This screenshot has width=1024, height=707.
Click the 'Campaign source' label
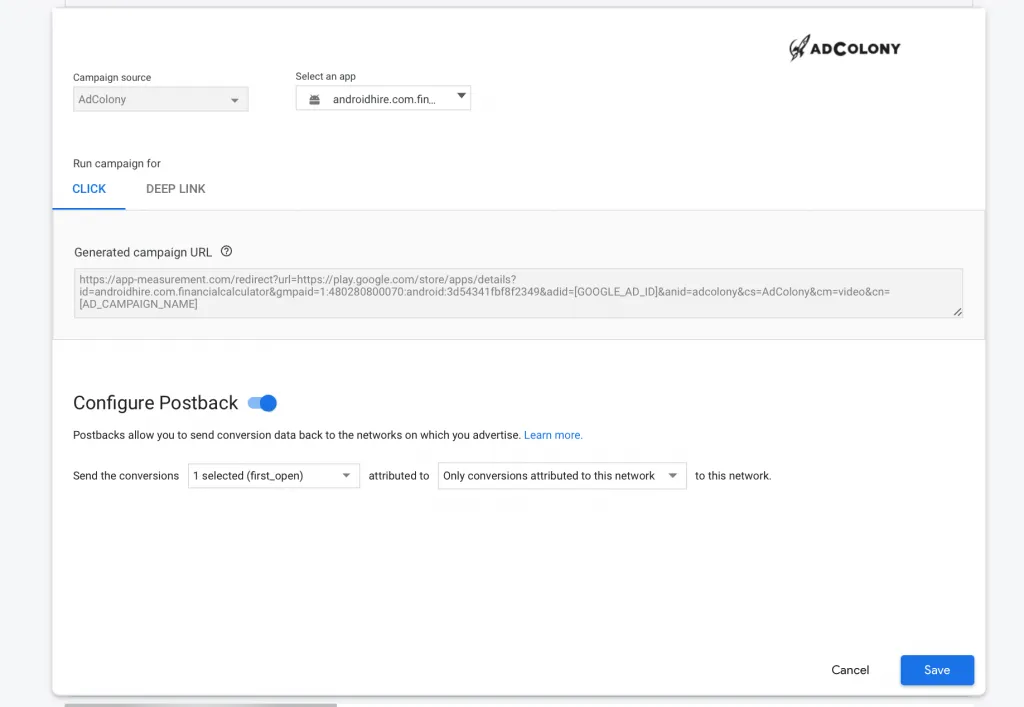click(x=112, y=78)
